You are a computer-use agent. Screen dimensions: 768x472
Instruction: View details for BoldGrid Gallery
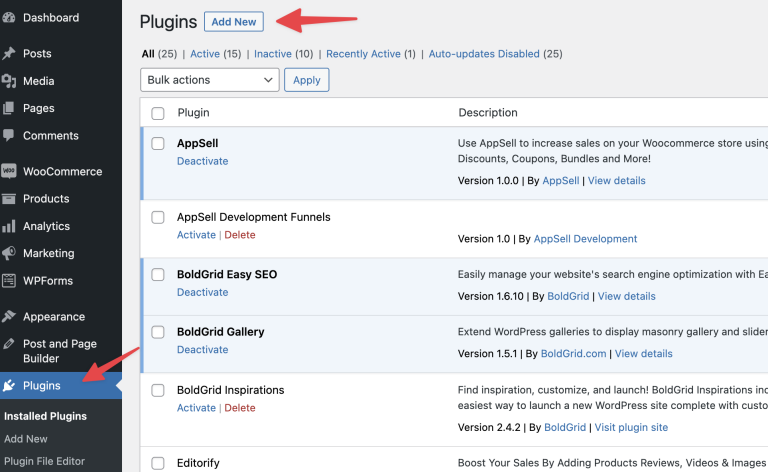[644, 354]
